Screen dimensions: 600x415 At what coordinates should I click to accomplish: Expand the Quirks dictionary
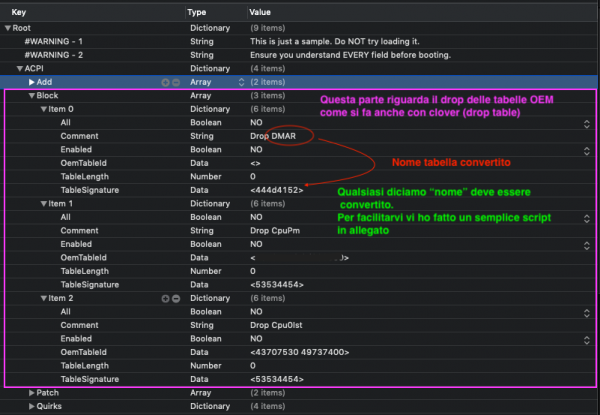32,406
